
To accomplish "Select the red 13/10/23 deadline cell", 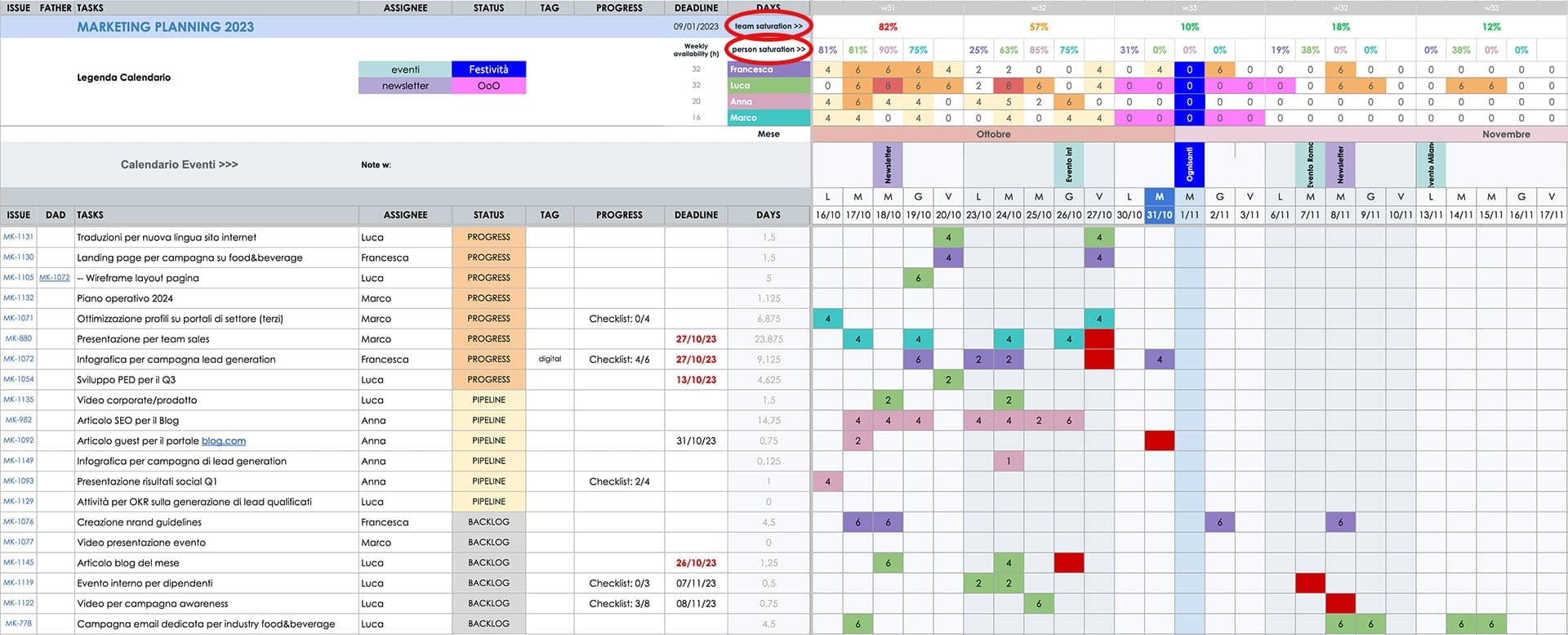I will pos(696,380).
